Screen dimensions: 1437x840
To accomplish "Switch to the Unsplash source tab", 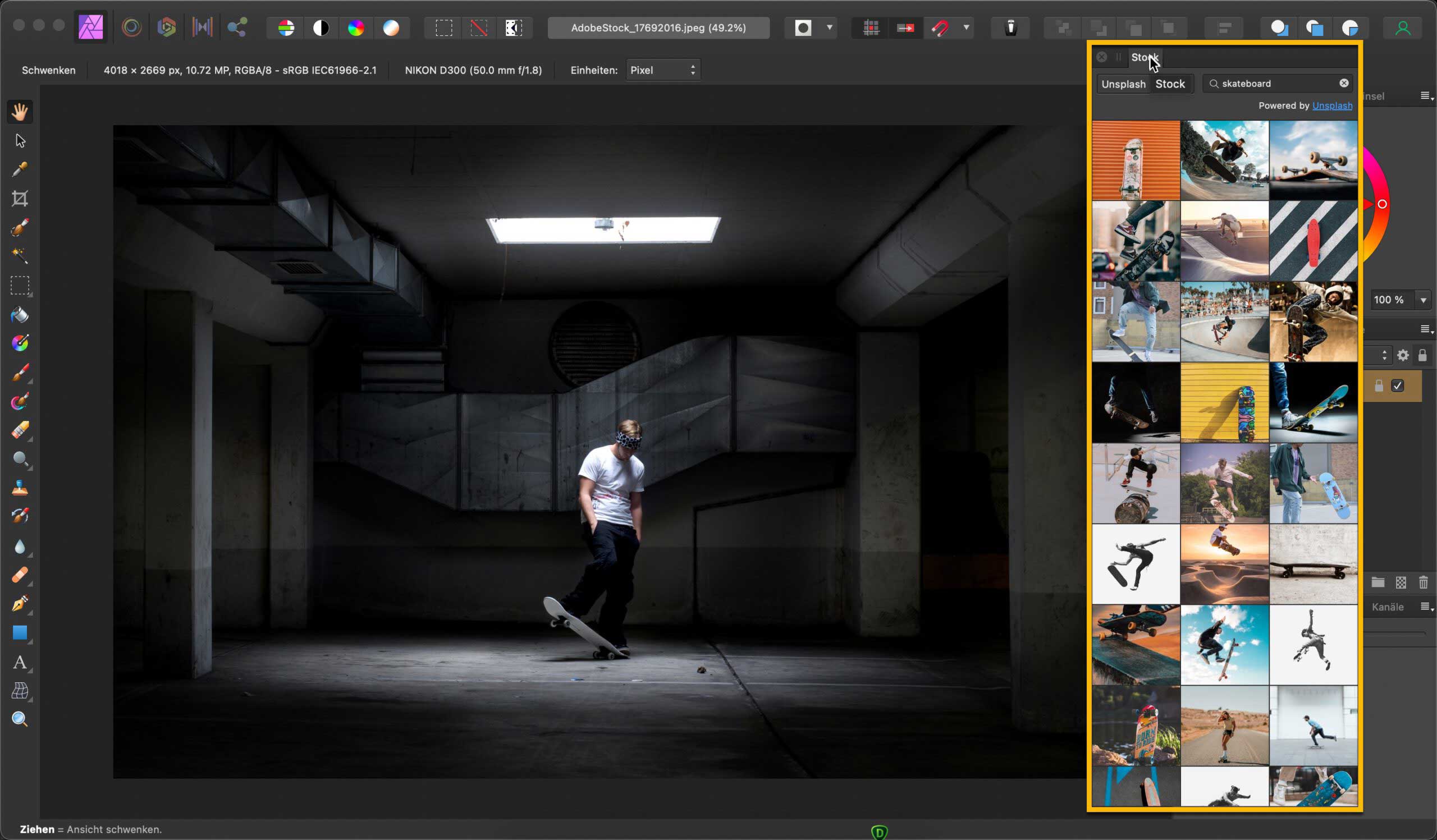I will click(x=1123, y=84).
